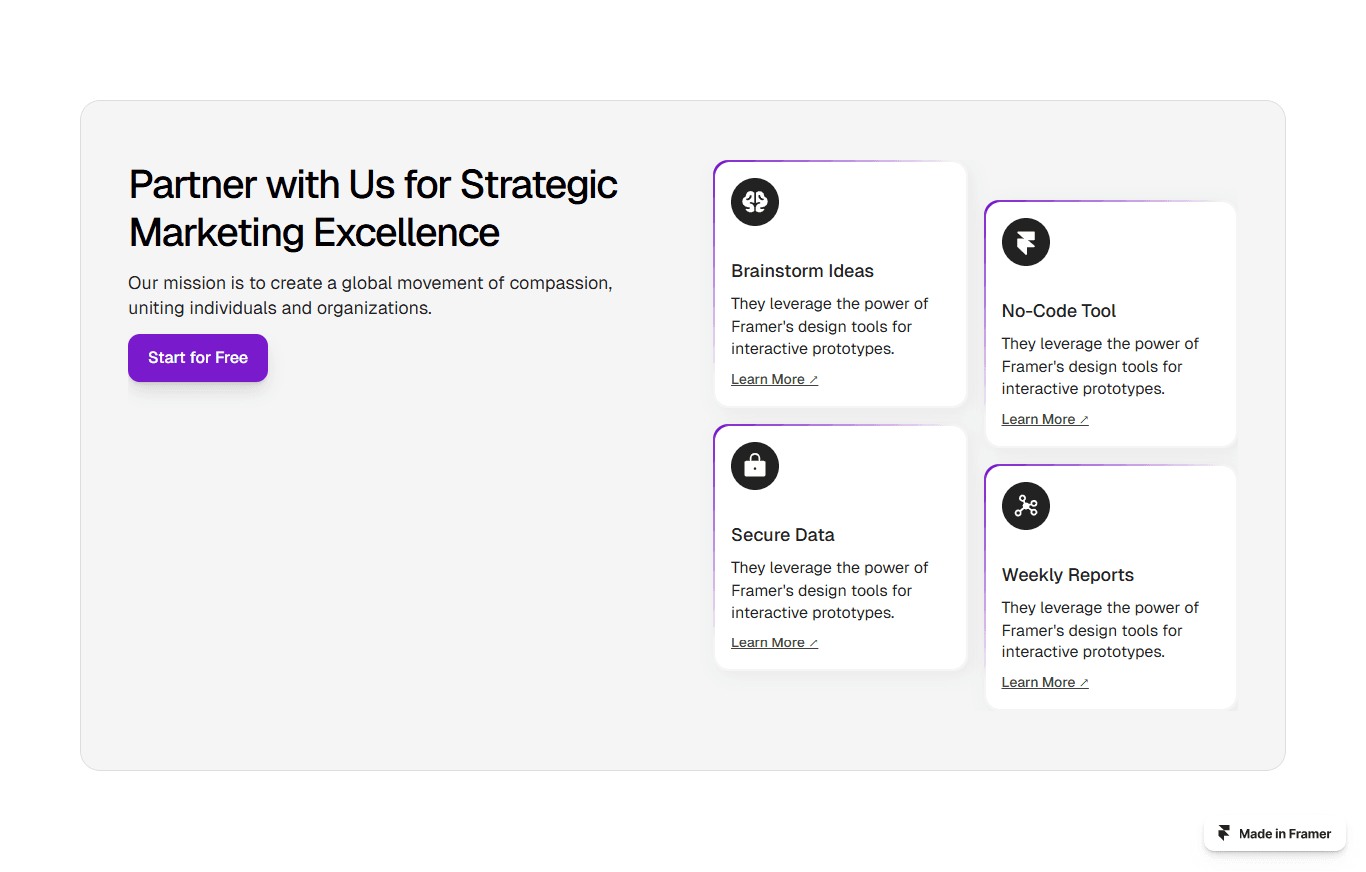The image size is (1366, 872).
Task: Start for Free with the purple button
Action: 198,358
